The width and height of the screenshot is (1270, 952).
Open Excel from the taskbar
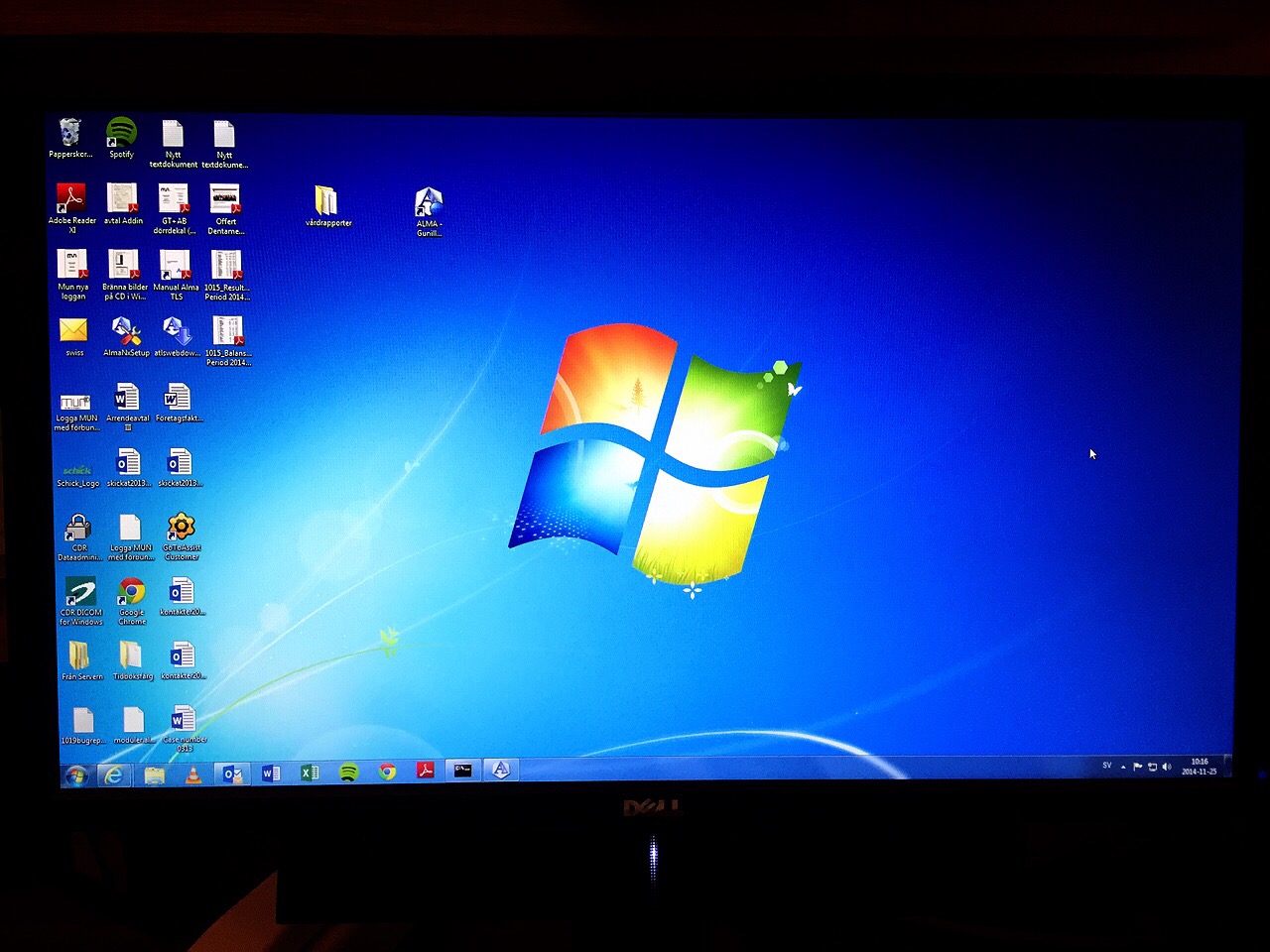point(310,773)
